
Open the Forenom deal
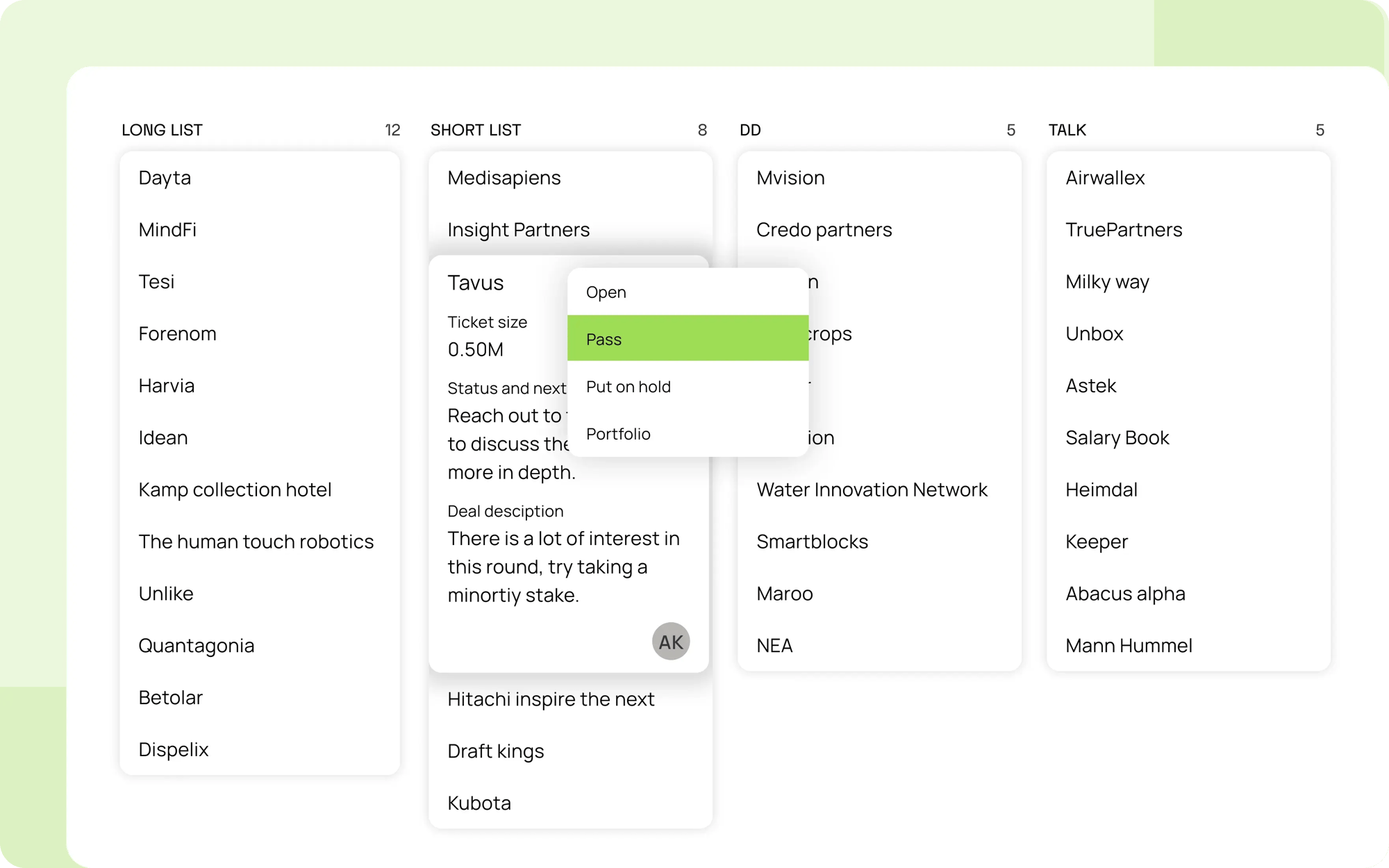[177, 334]
